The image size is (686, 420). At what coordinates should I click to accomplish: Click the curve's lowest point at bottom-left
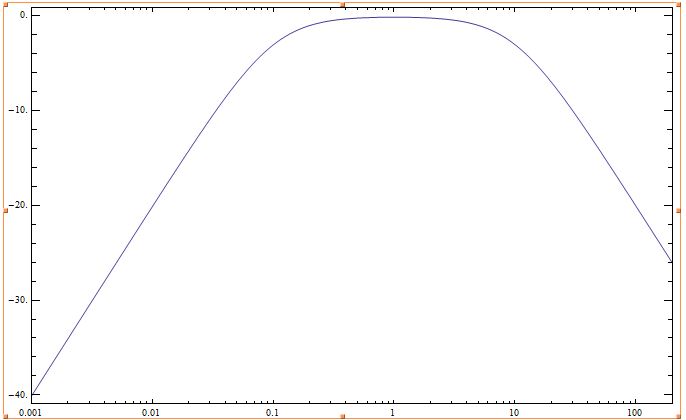pyautogui.click(x=32, y=394)
